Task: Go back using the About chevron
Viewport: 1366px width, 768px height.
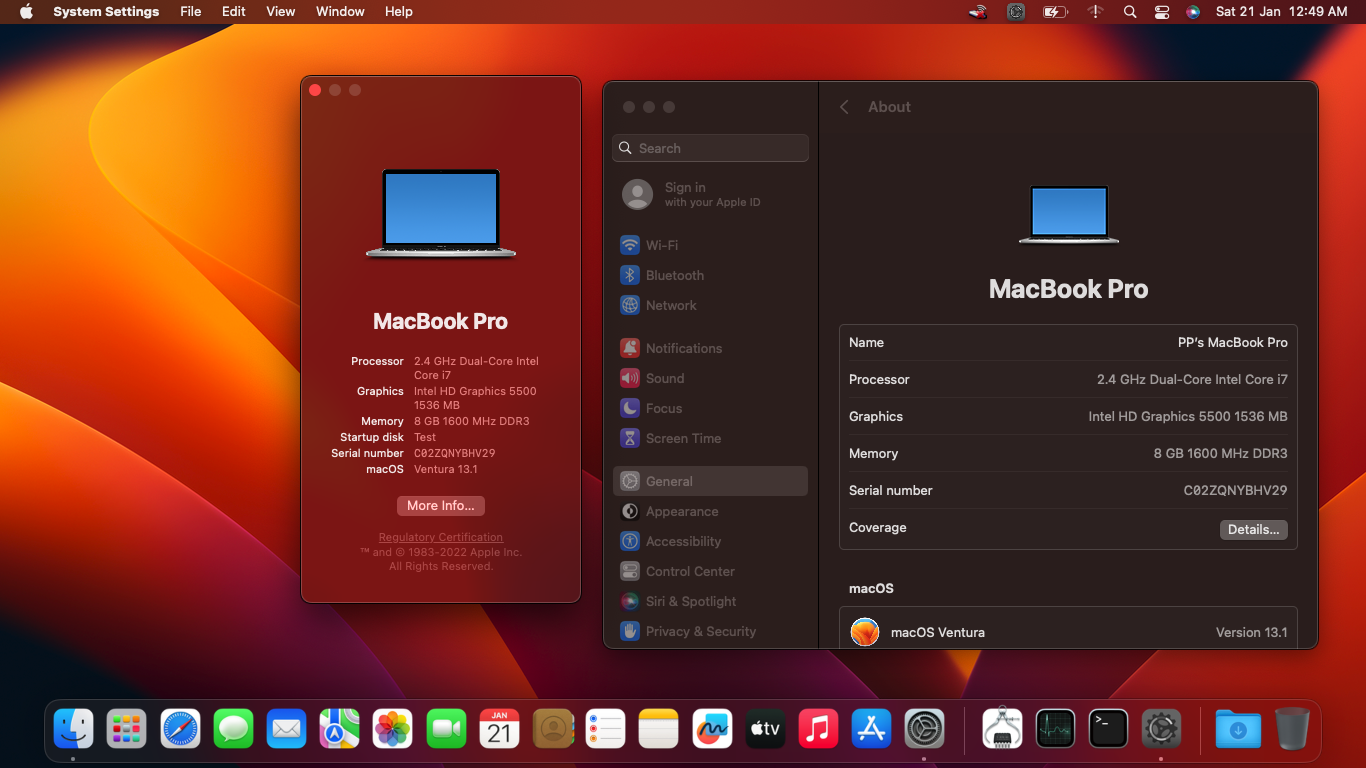Action: click(x=844, y=107)
